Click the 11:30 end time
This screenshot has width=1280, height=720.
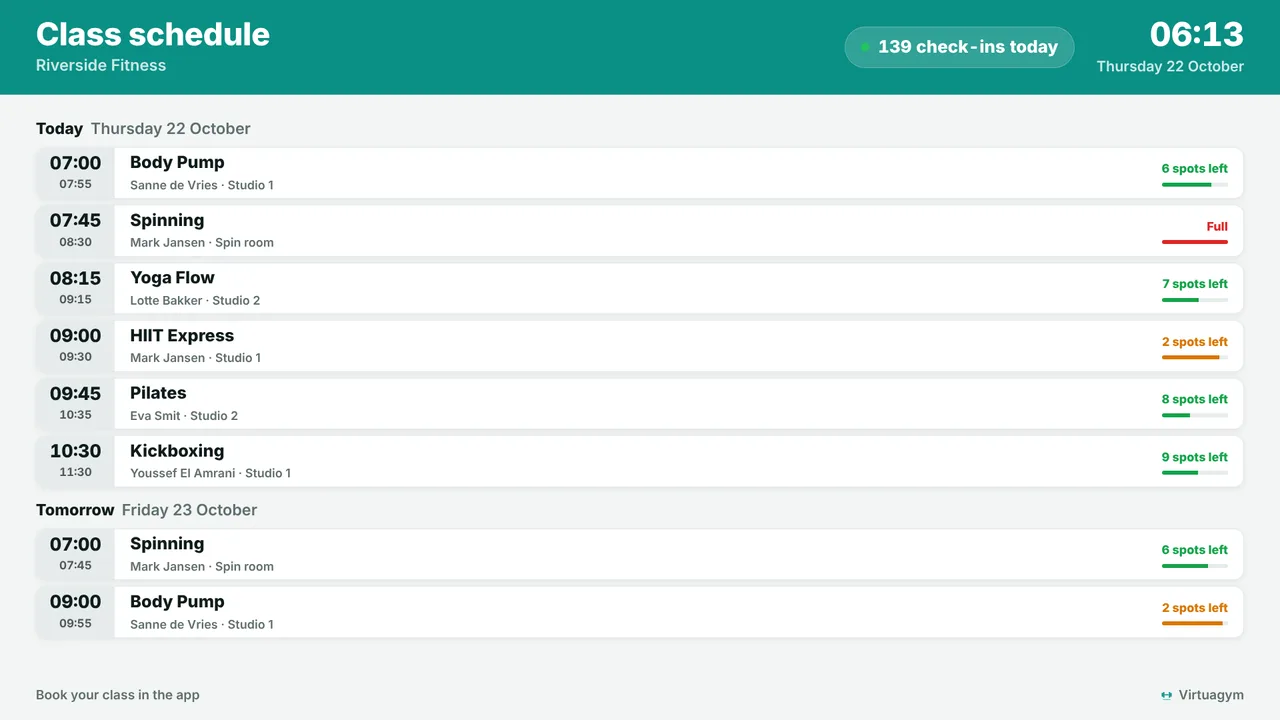point(75,472)
